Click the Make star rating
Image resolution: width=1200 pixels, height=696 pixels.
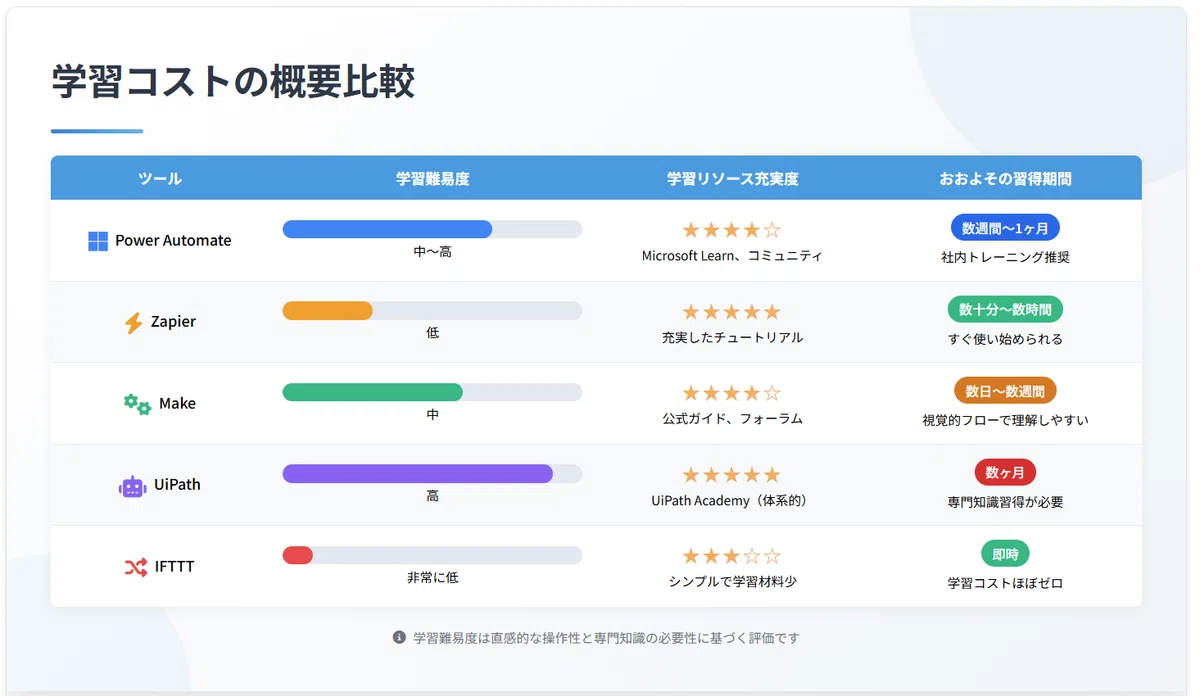[731, 394]
